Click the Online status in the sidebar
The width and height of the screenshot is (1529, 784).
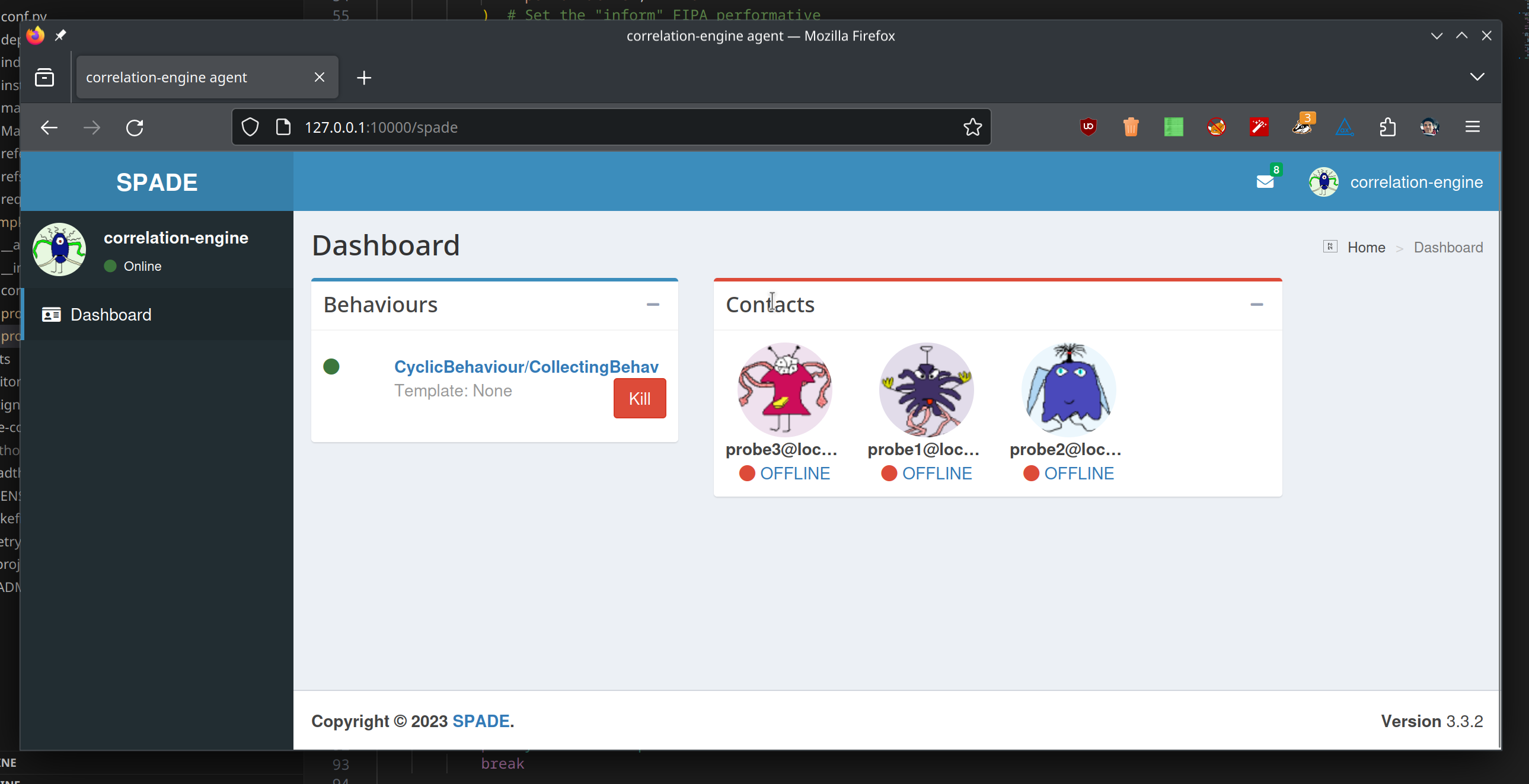pos(132,266)
